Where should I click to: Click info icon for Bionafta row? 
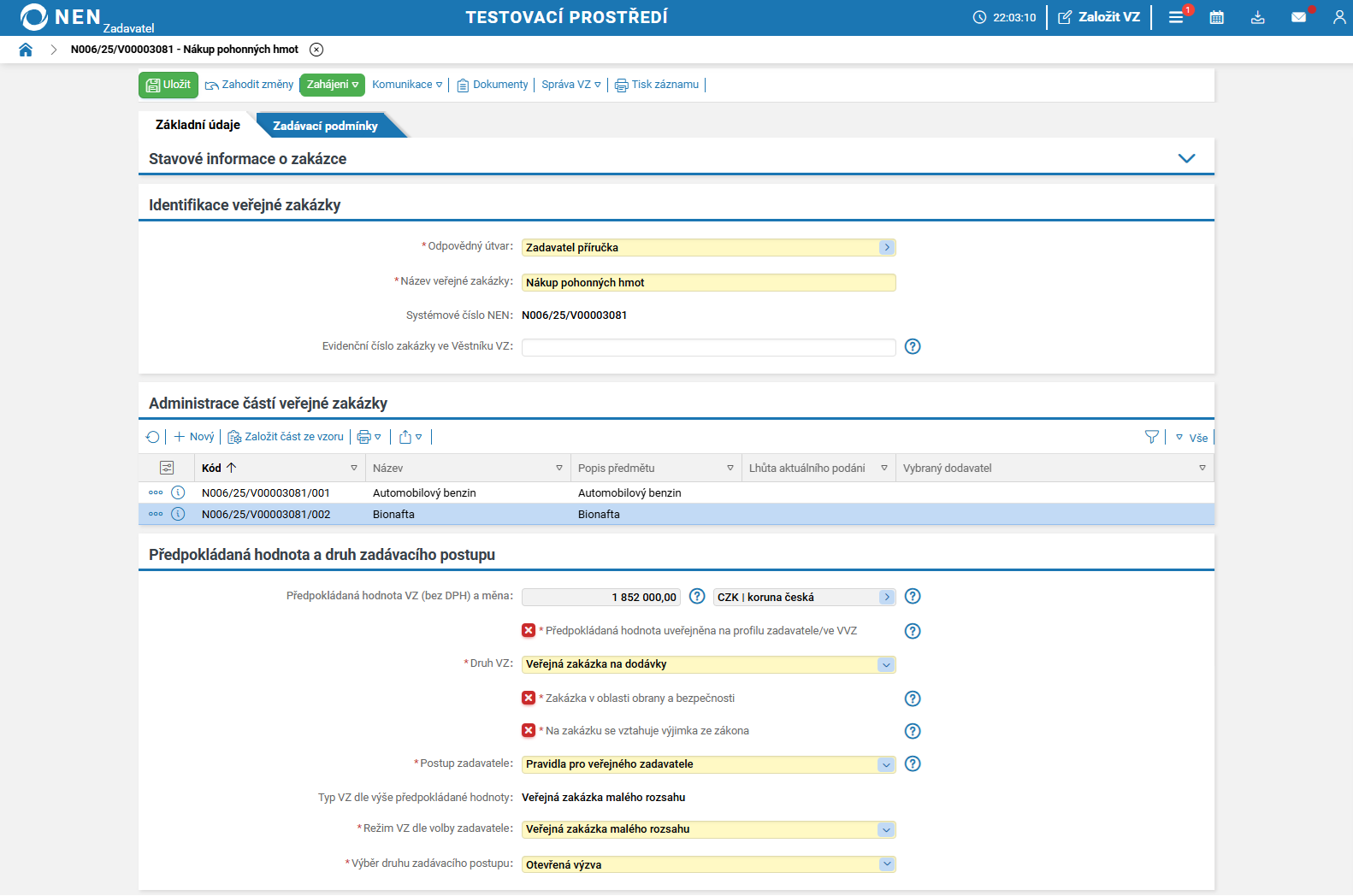[x=178, y=514]
